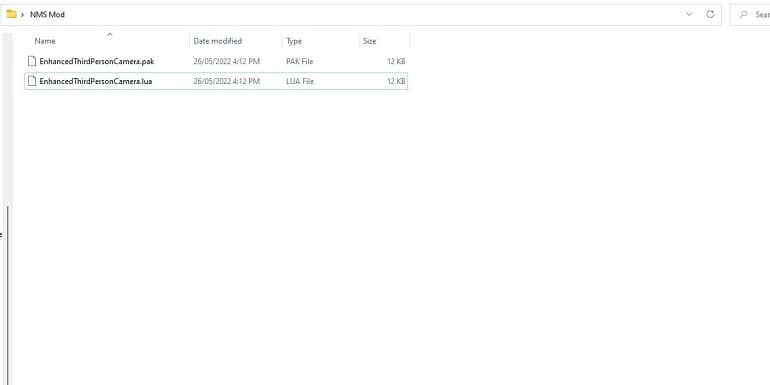The image size is (770, 385).
Task: Click the PAK File type cell
Action: [x=300, y=61]
